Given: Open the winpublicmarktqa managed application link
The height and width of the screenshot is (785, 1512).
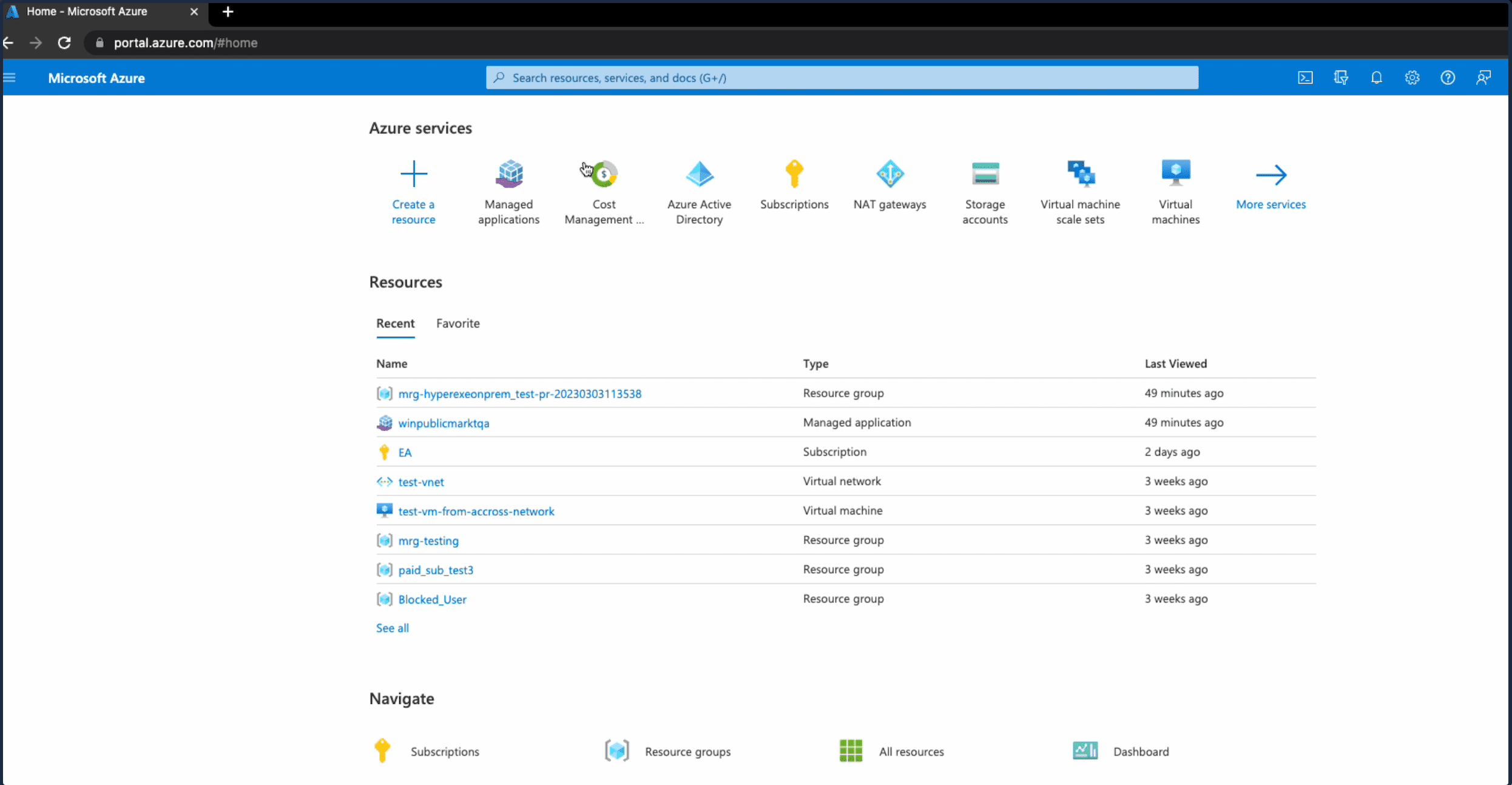Looking at the screenshot, I should pyautogui.click(x=444, y=423).
